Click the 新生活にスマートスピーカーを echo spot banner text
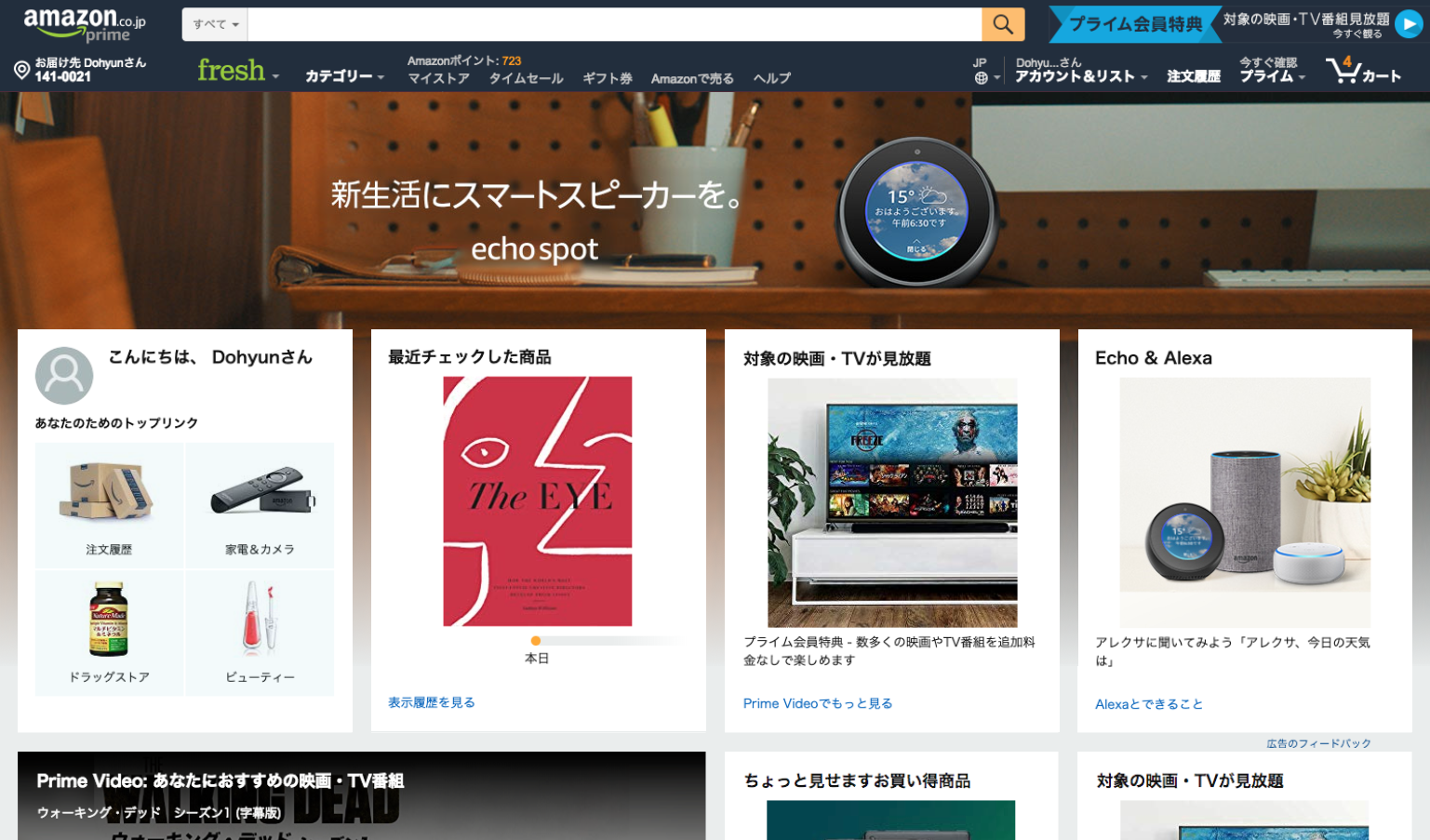 (x=536, y=221)
